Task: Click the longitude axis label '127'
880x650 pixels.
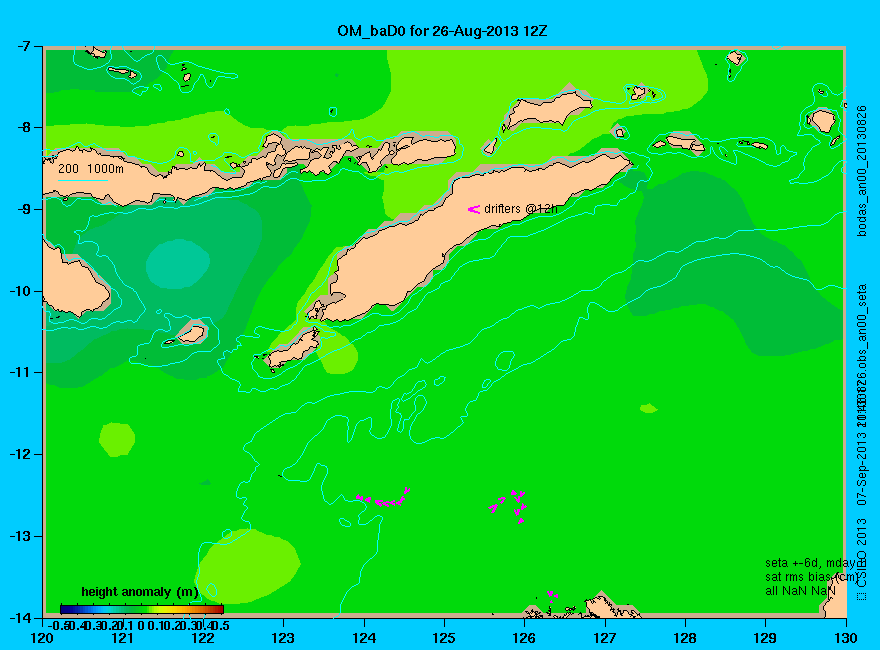Action: tap(604, 638)
